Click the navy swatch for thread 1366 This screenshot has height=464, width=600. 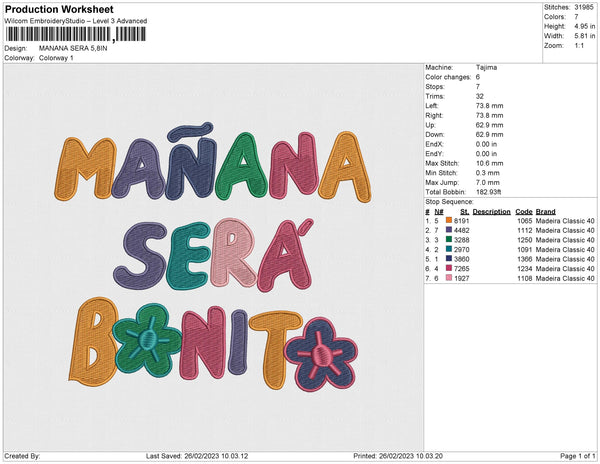pos(449,259)
